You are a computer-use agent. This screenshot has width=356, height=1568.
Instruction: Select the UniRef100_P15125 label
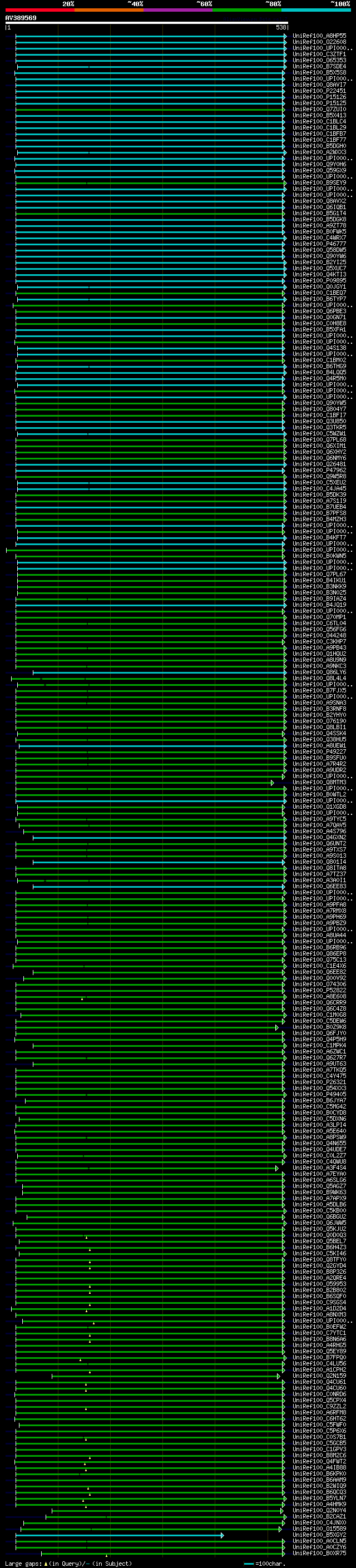pyautogui.click(x=319, y=103)
